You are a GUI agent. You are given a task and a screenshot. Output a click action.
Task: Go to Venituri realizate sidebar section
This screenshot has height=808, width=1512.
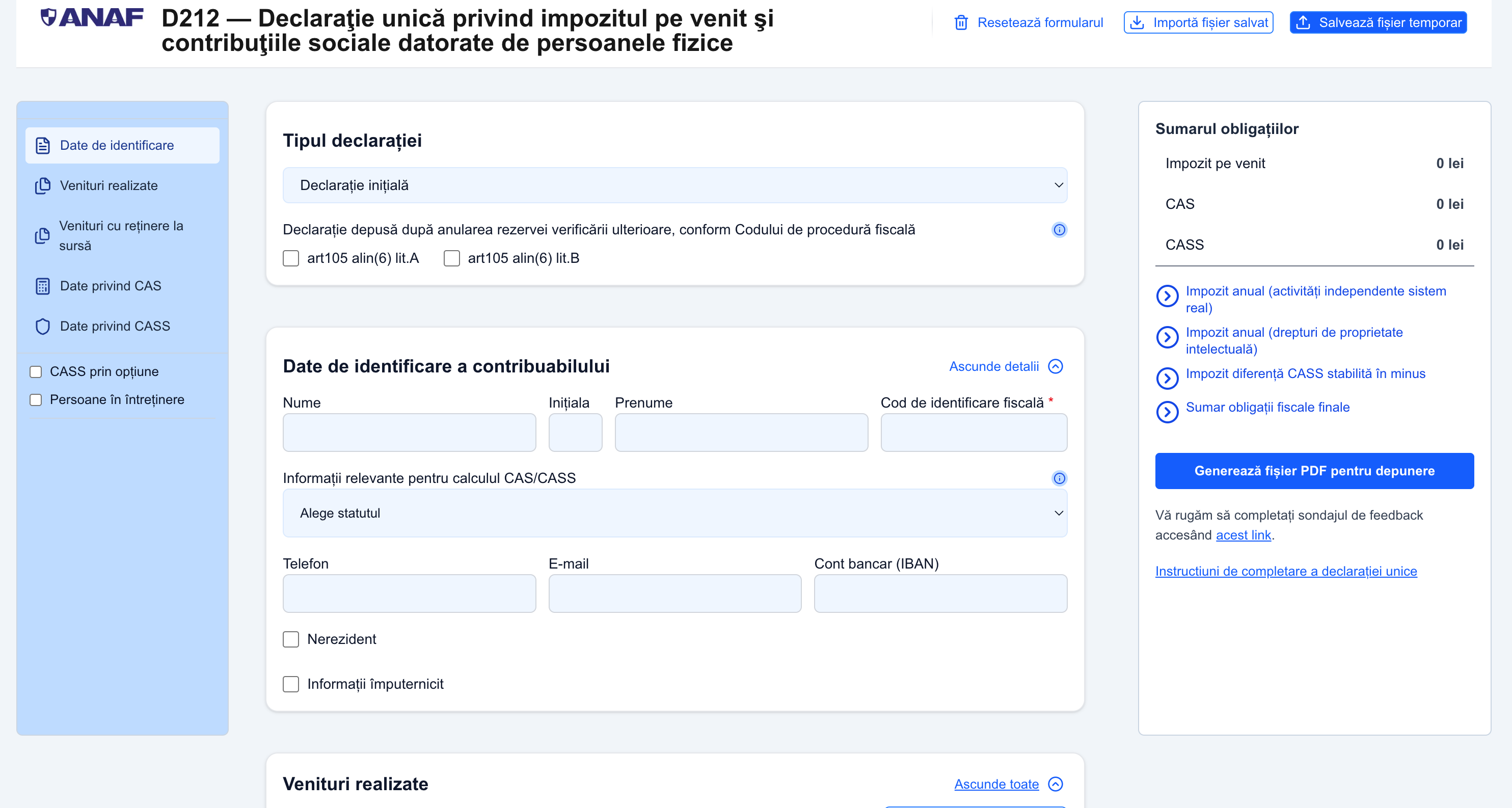(x=109, y=186)
